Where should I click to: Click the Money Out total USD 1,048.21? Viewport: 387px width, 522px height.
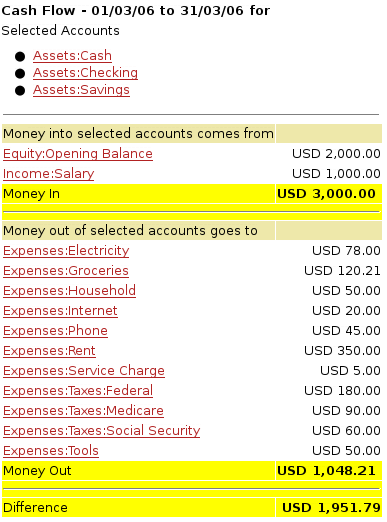(x=326, y=471)
